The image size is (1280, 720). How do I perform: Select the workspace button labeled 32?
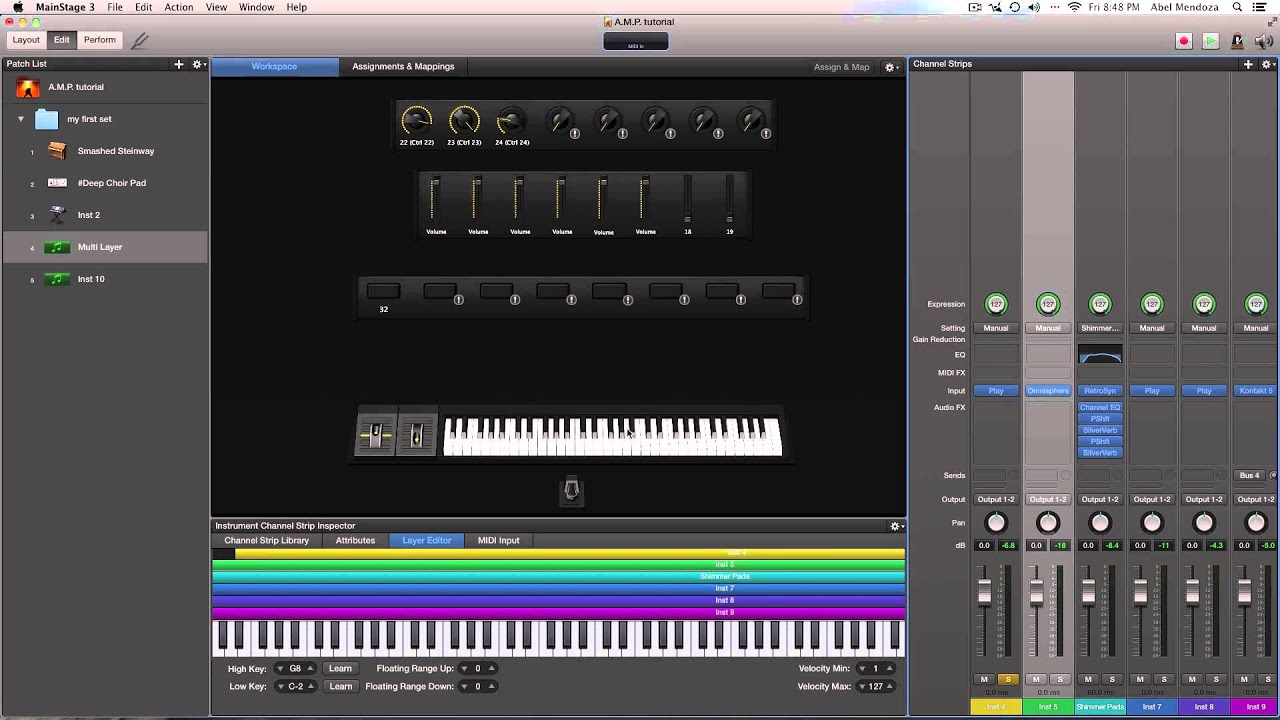pyautogui.click(x=383, y=291)
